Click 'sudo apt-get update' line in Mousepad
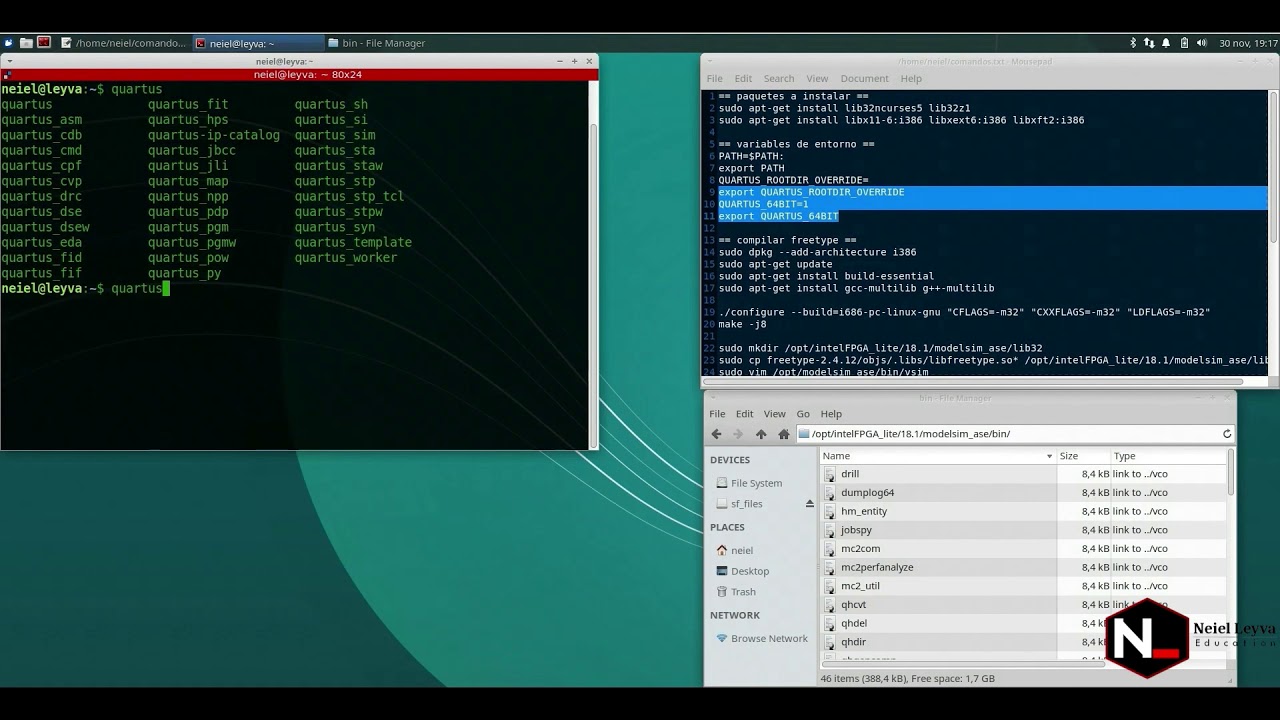Image resolution: width=1280 pixels, height=720 pixels. click(775, 264)
